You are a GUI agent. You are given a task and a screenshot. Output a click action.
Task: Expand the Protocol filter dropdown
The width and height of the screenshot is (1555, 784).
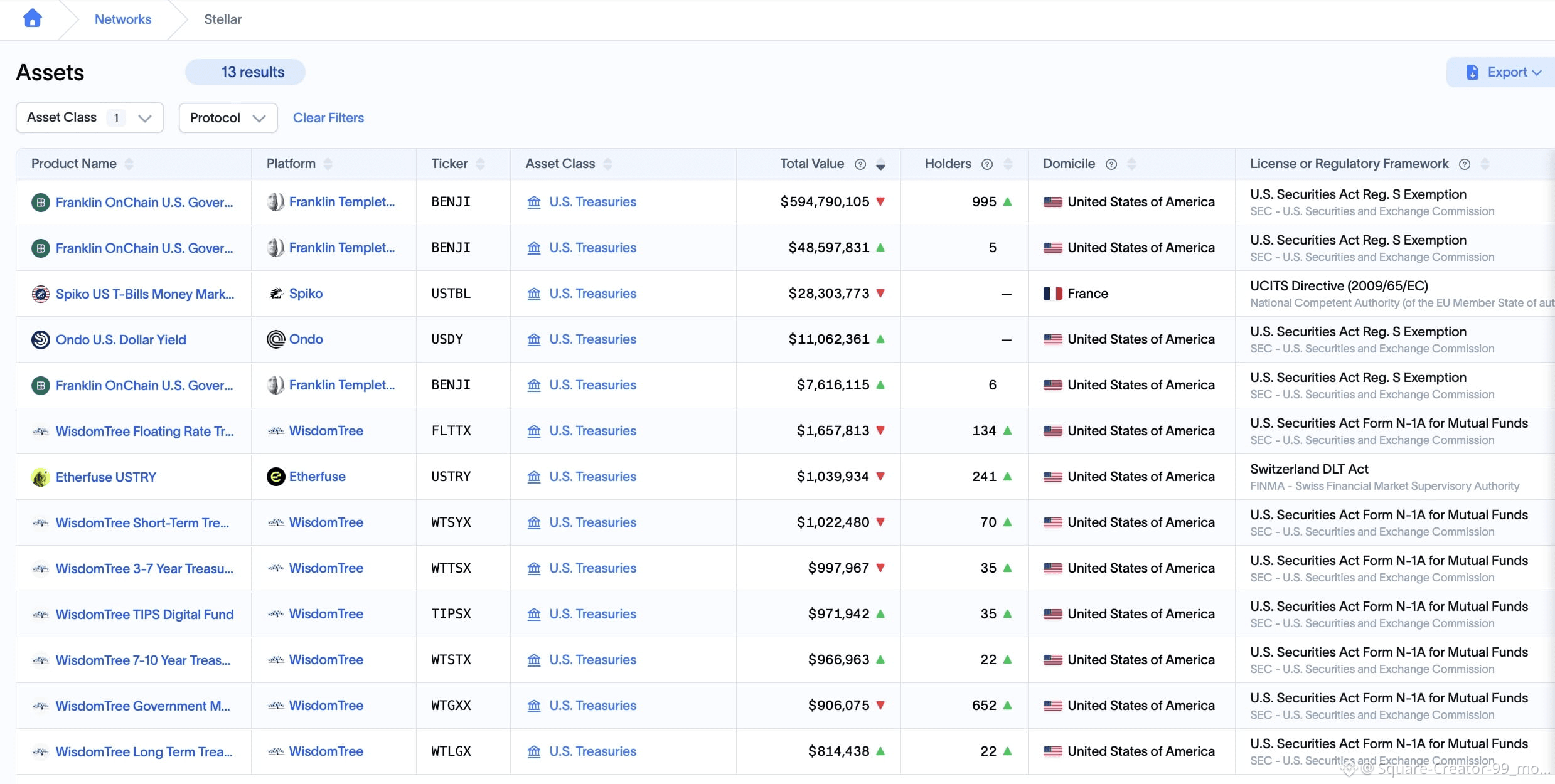[228, 118]
